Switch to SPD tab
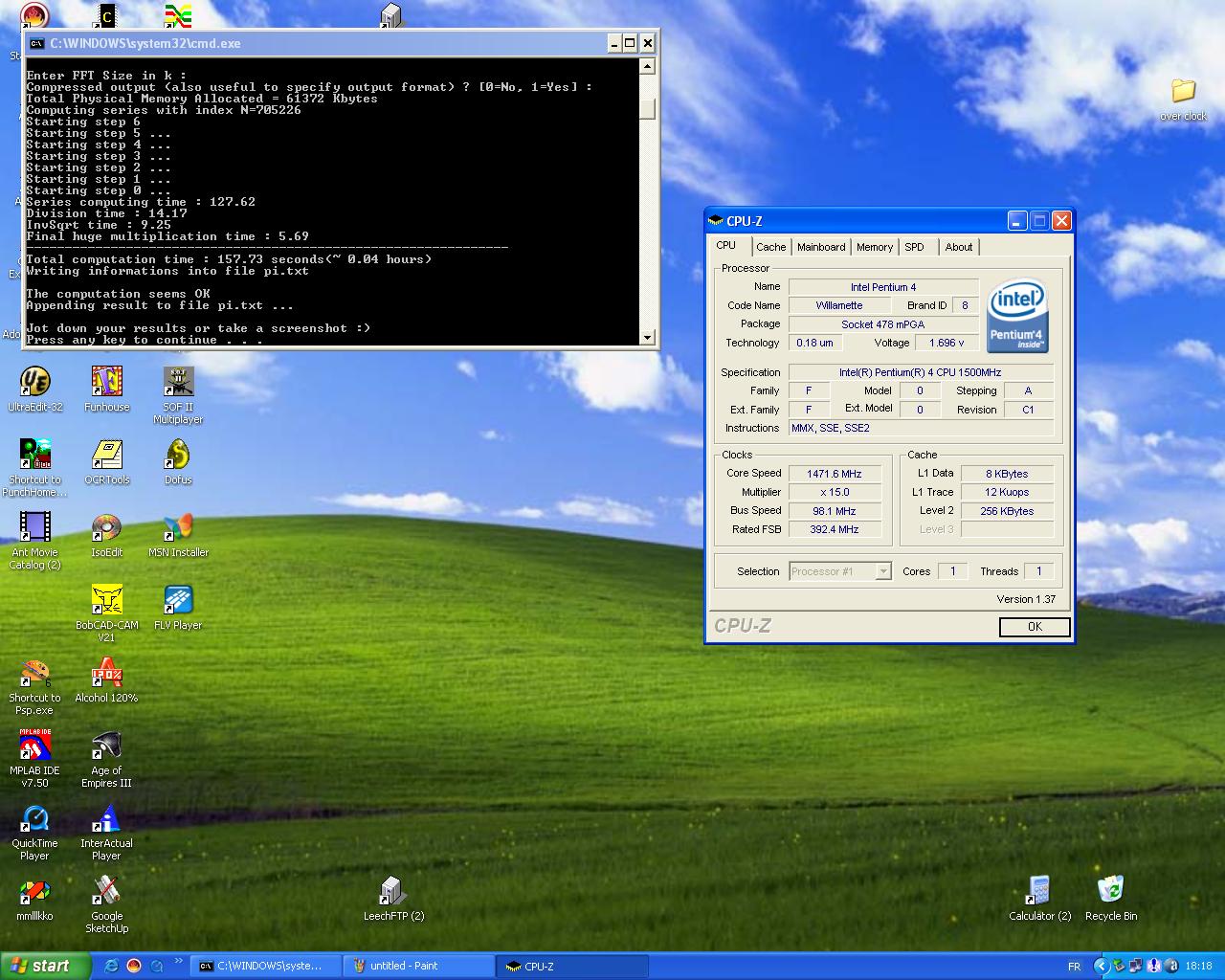Image resolution: width=1225 pixels, height=980 pixels. click(x=915, y=247)
